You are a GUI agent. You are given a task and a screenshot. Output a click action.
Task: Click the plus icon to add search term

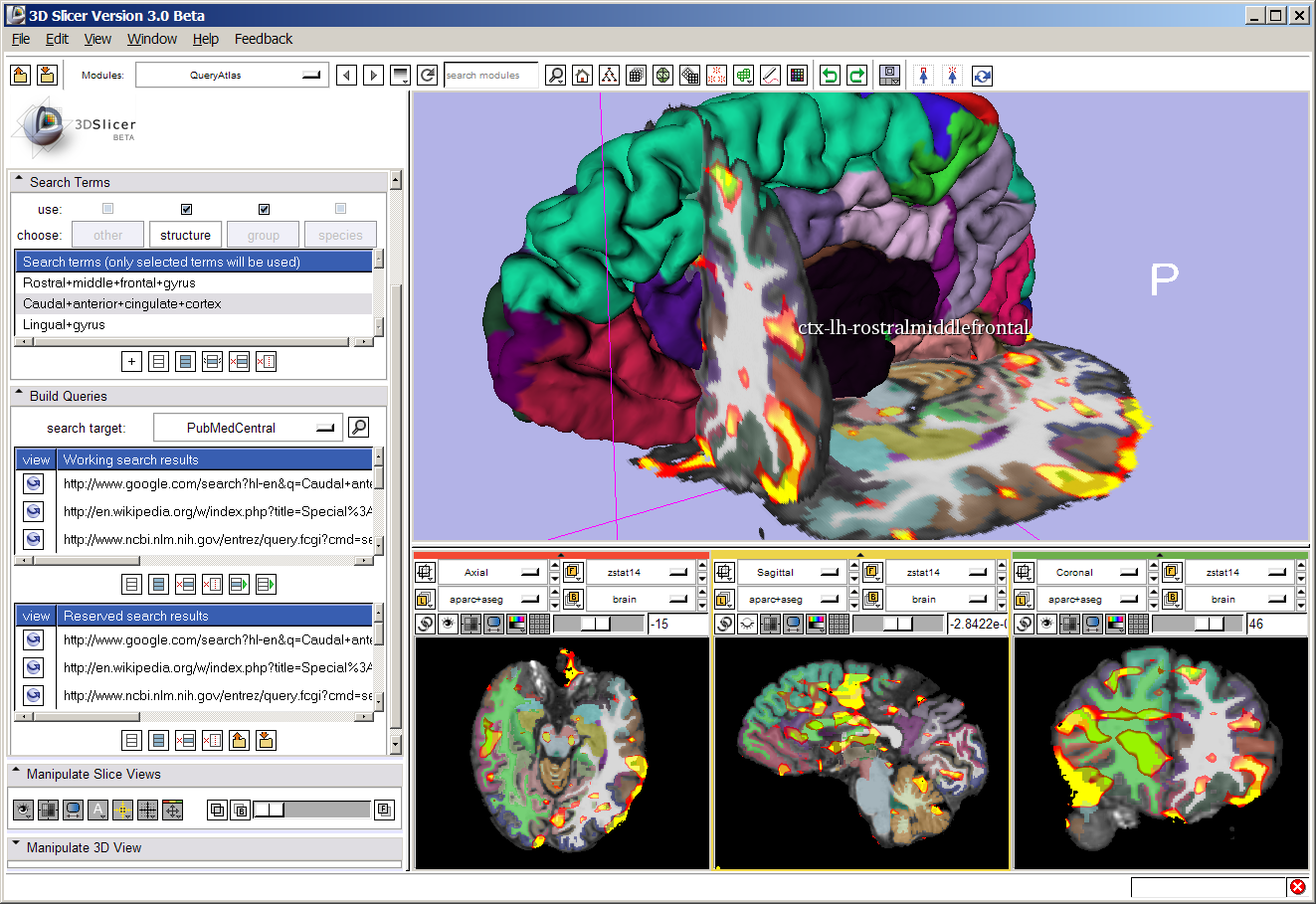[x=131, y=362]
